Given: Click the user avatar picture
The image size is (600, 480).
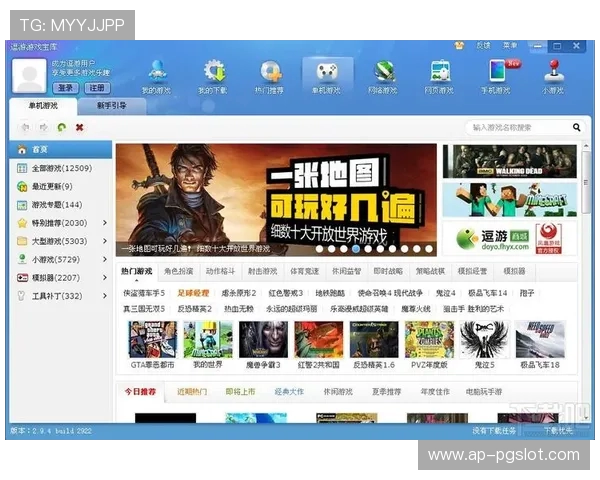Looking at the screenshot, I should [29, 75].
